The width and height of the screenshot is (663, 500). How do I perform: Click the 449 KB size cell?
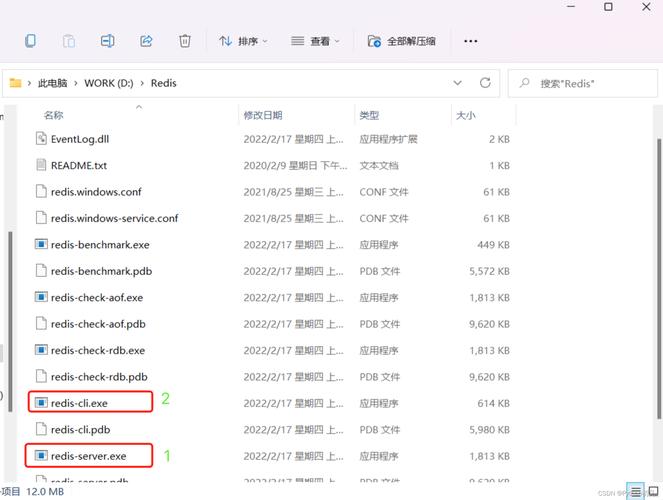(493, 245)
